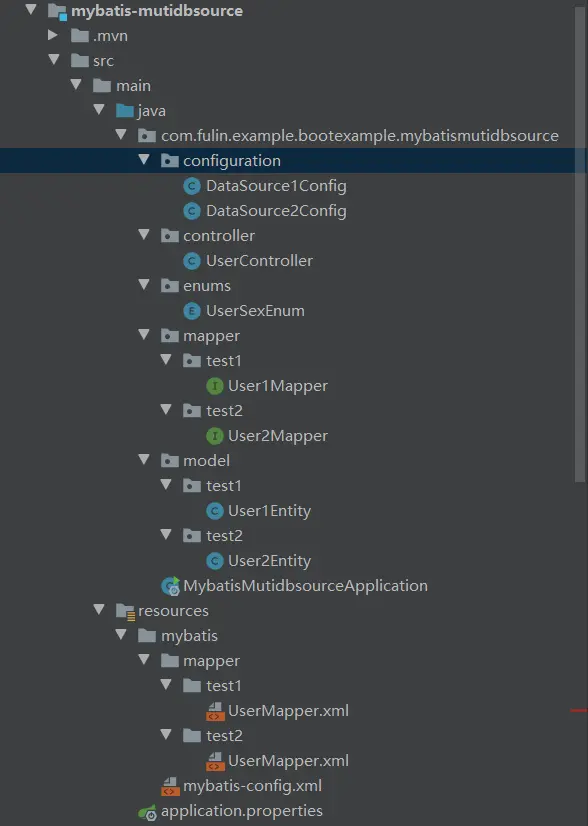Click the UserMapper.xml icon under resources test2
The image size is (588, 826).
(214, 761)
